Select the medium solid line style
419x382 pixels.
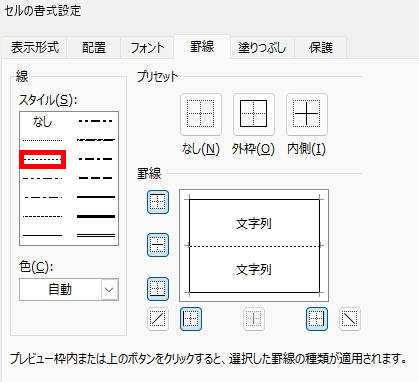click(x=96, y=197)
